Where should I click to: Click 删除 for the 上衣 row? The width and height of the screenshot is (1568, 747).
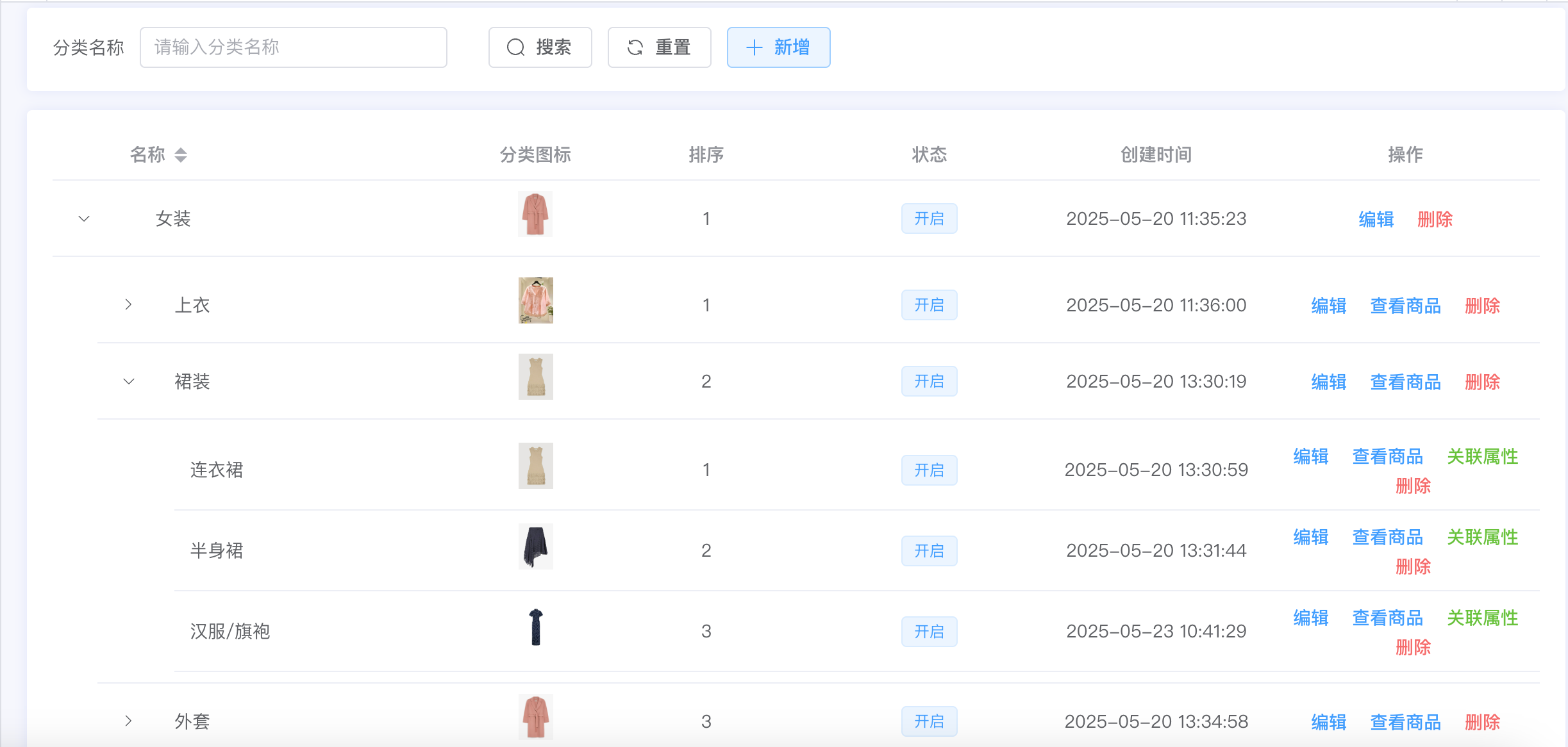point(1482,306)
